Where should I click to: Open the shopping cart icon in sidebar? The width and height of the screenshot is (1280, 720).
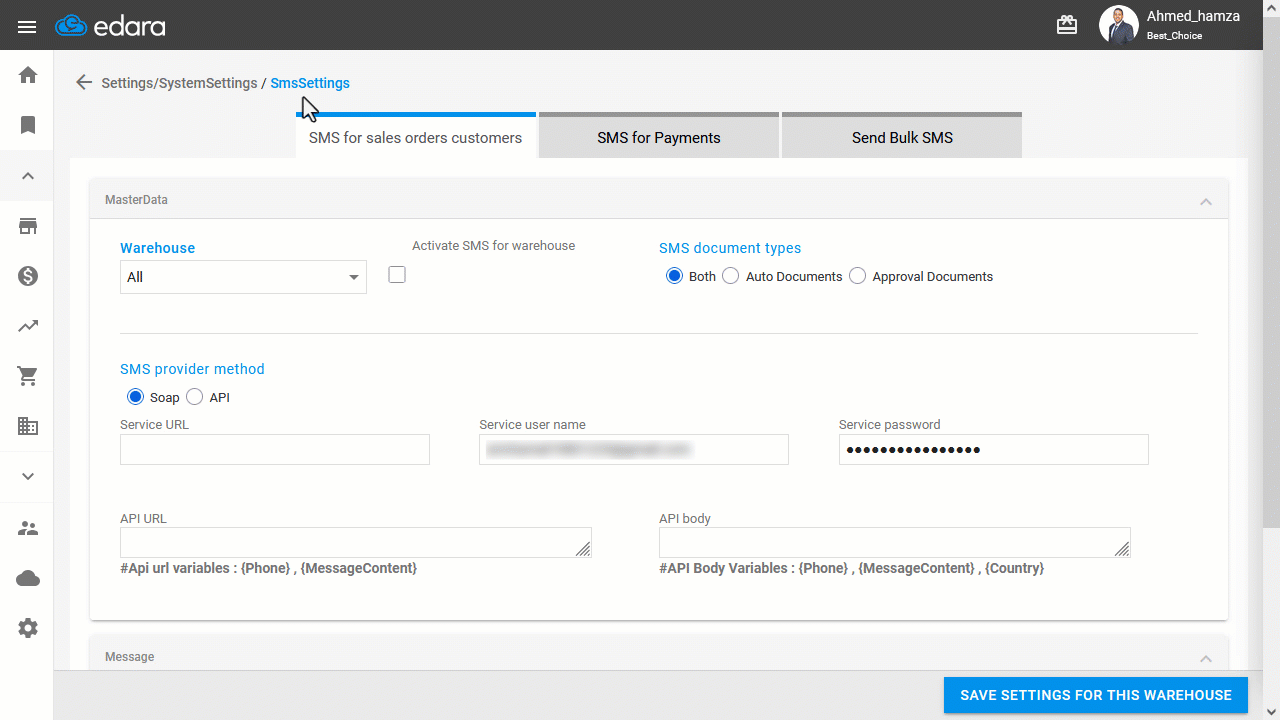tap(28, 376)
